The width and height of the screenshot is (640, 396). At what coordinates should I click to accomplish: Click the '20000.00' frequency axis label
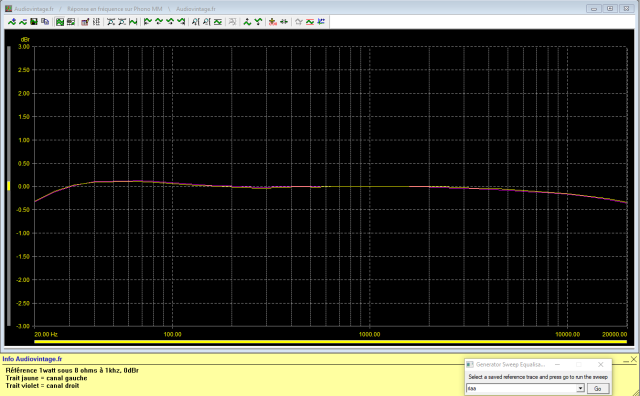coord(615,334)
